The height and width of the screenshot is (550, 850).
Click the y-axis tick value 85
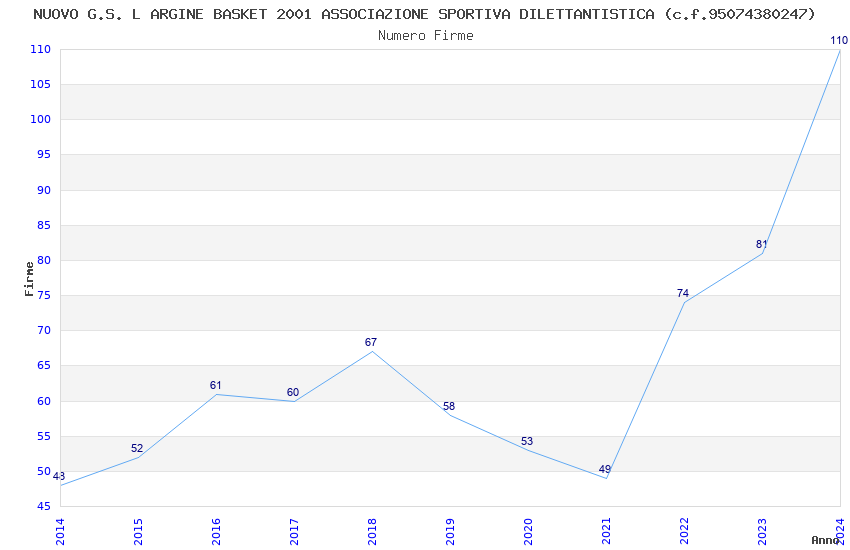pyautogui.click(x=44, y=225)
